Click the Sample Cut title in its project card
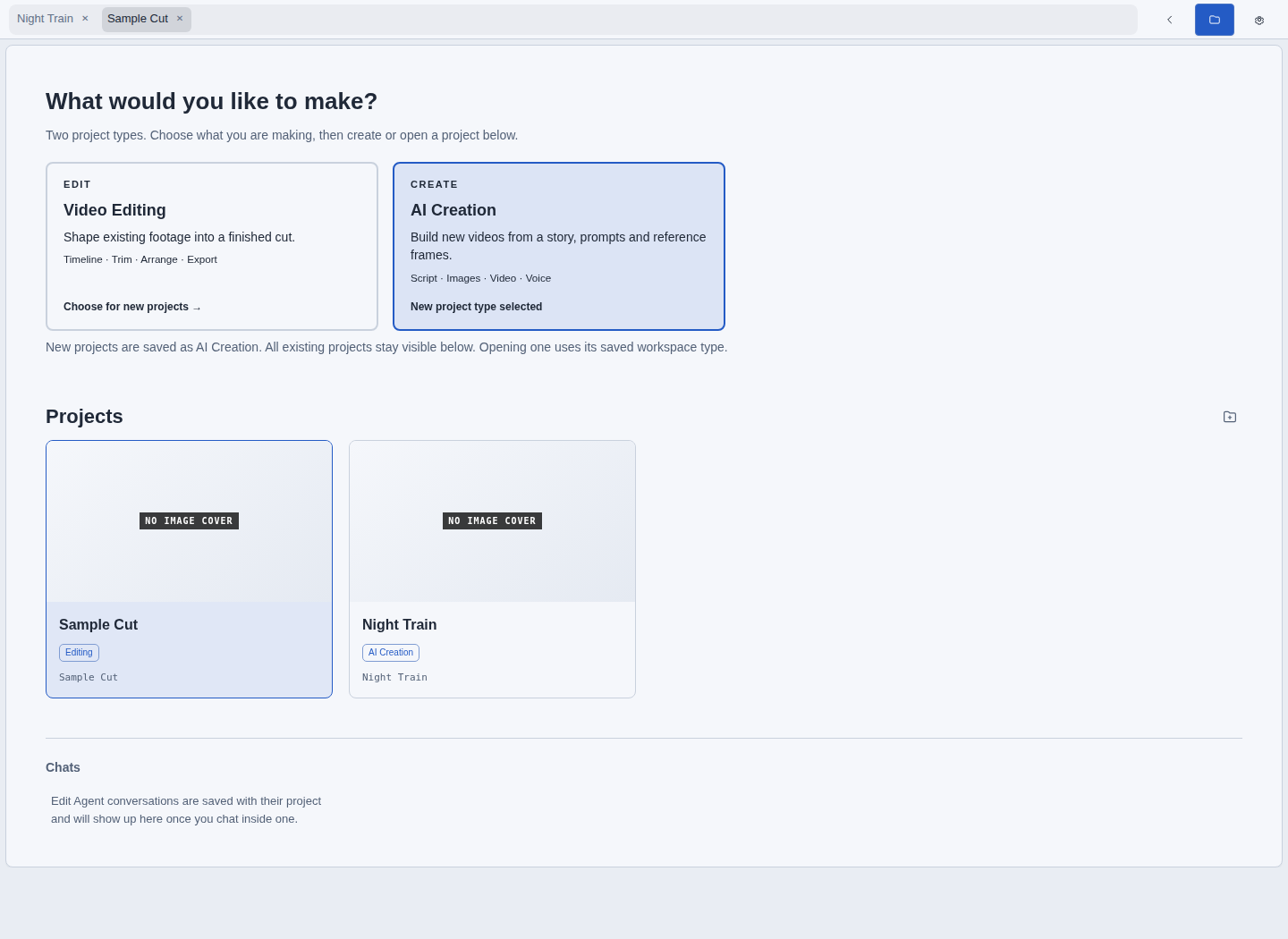1288x939 pixels. point(98,625)
